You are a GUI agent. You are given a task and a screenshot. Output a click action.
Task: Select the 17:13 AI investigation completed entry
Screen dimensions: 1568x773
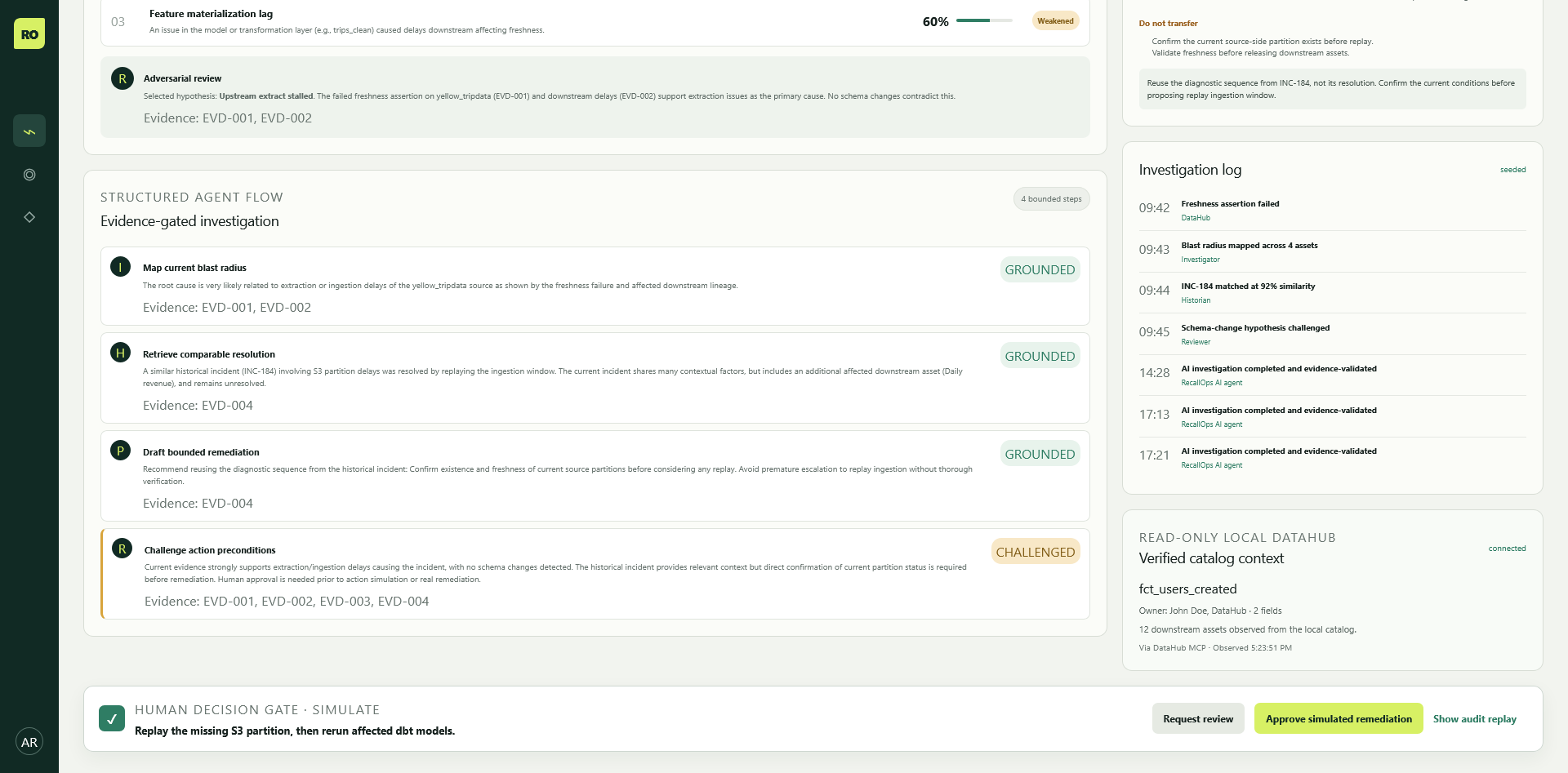pos(1332,416)
